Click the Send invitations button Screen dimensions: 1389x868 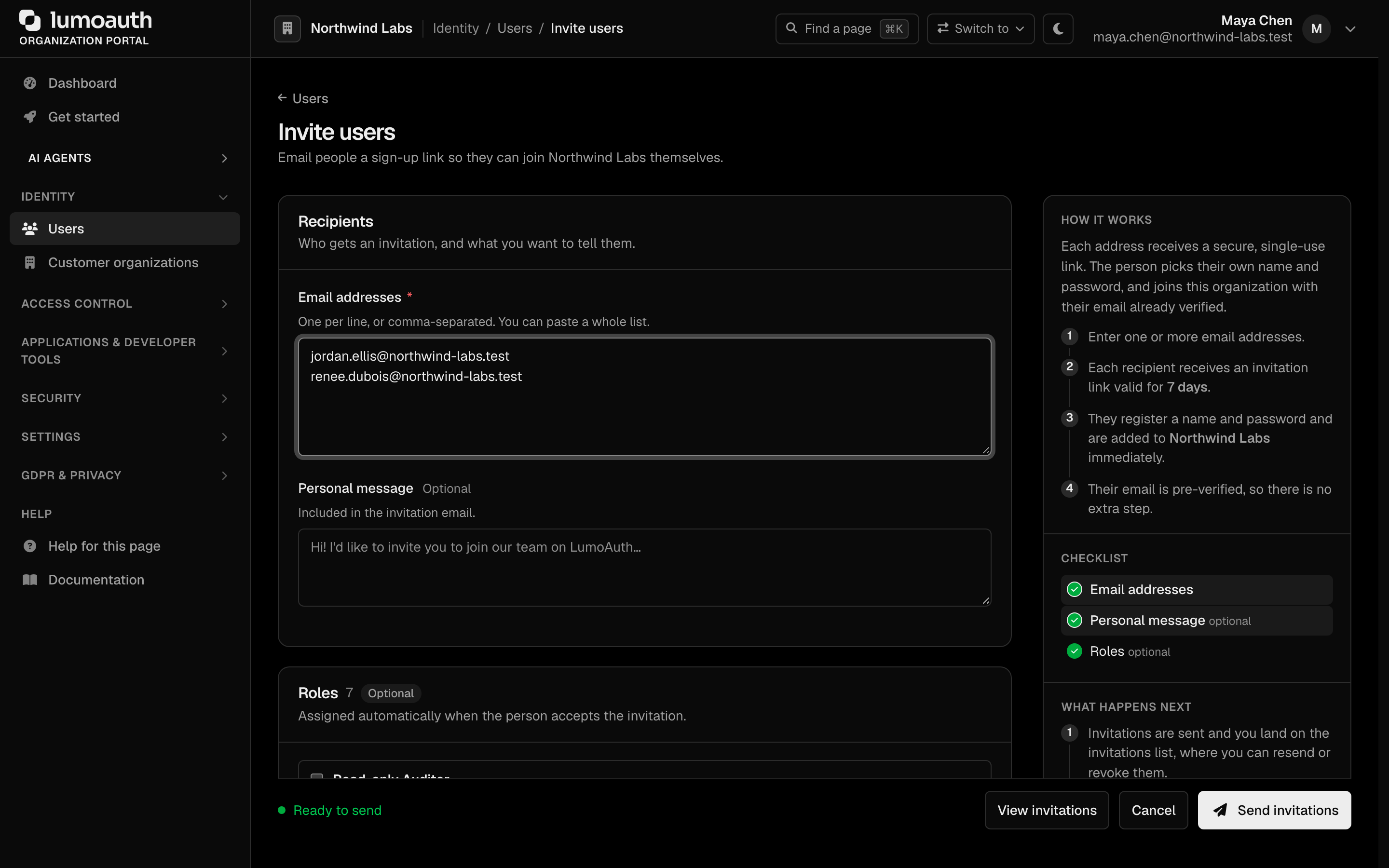(1274, 810)
